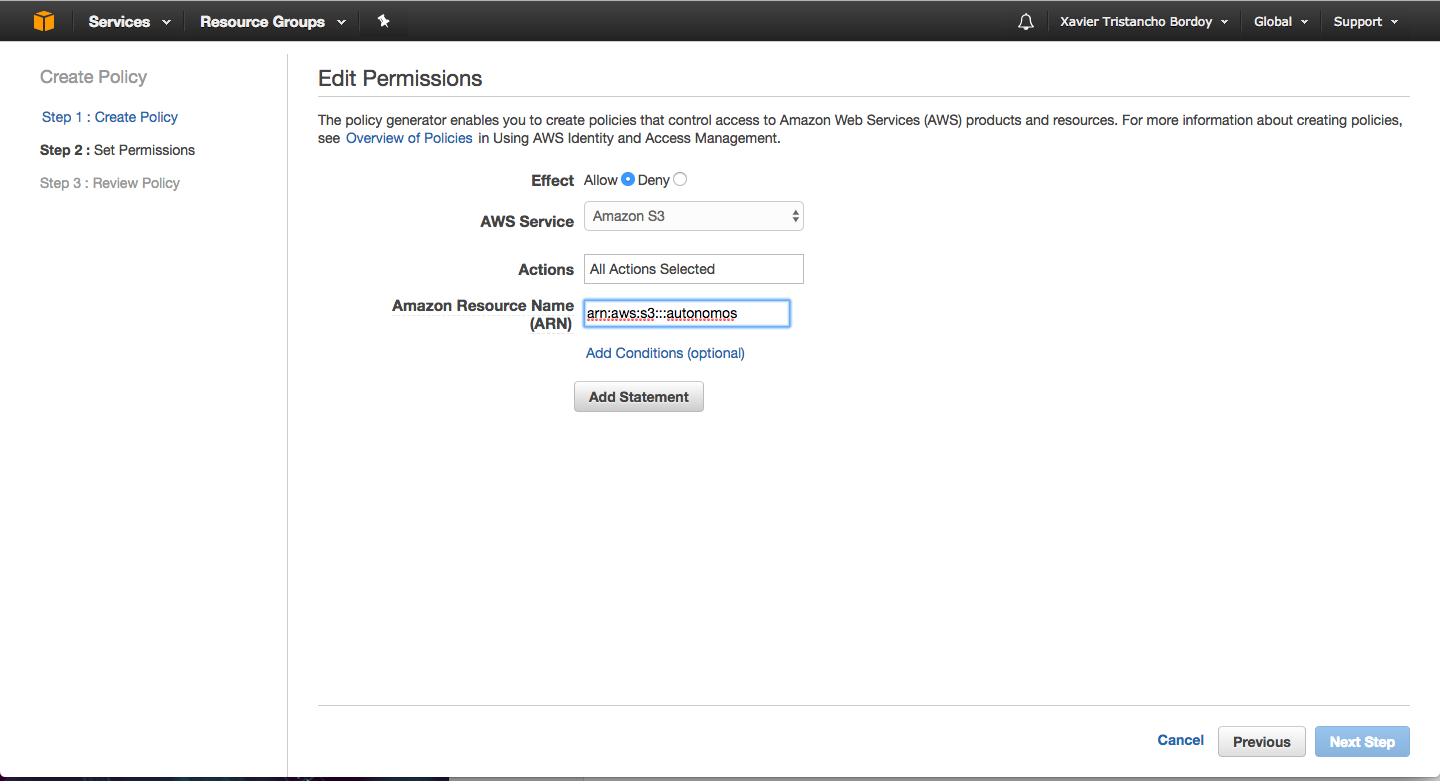Screen dimensions: 1440x781
Task: Open the Resource Groups menu
Action: [x=273, y=21]
